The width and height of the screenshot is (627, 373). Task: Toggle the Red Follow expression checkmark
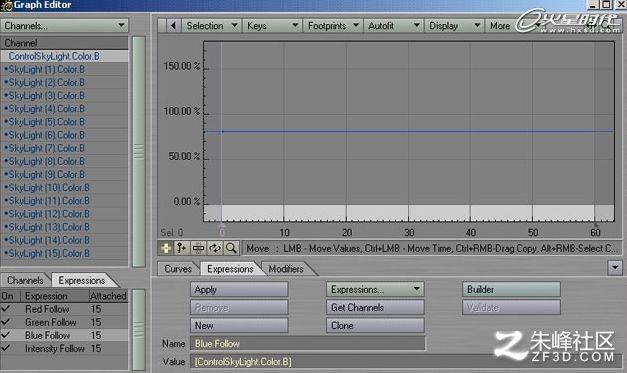pos(6,309)
